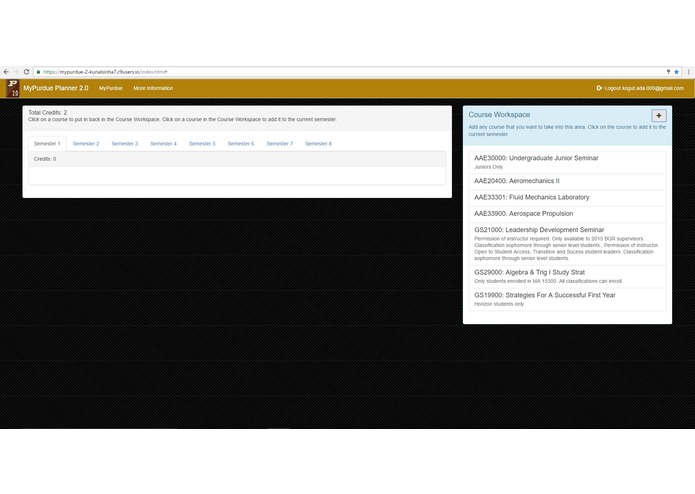Switch to the Semester 2 tab
Image resolution: width=695 pixels, height=494 pixels.
86,144
